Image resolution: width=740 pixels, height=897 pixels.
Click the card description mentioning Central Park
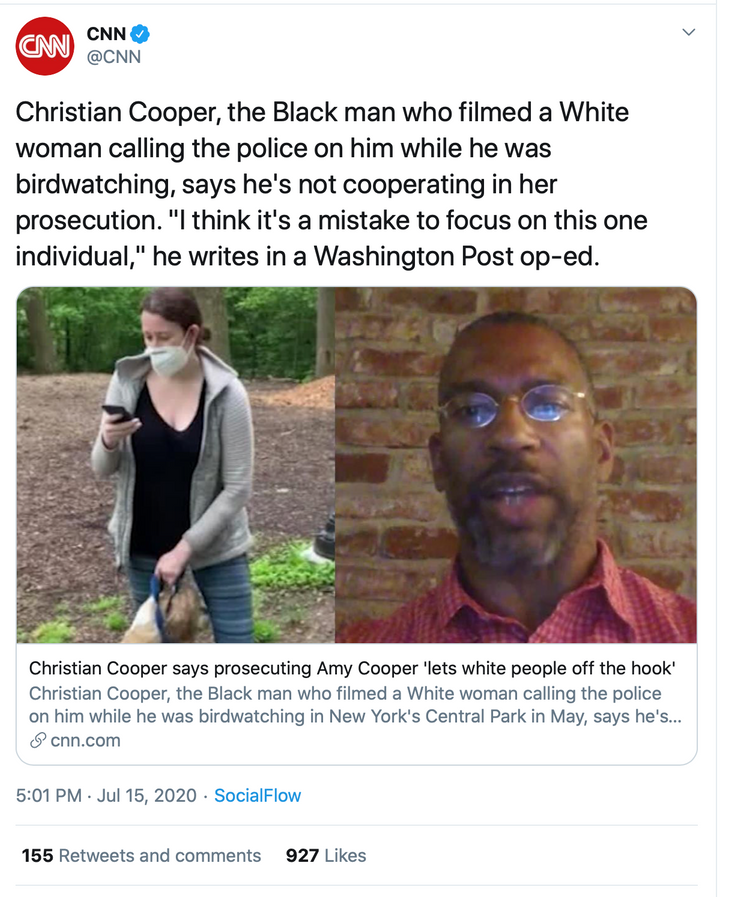[355, 705]
